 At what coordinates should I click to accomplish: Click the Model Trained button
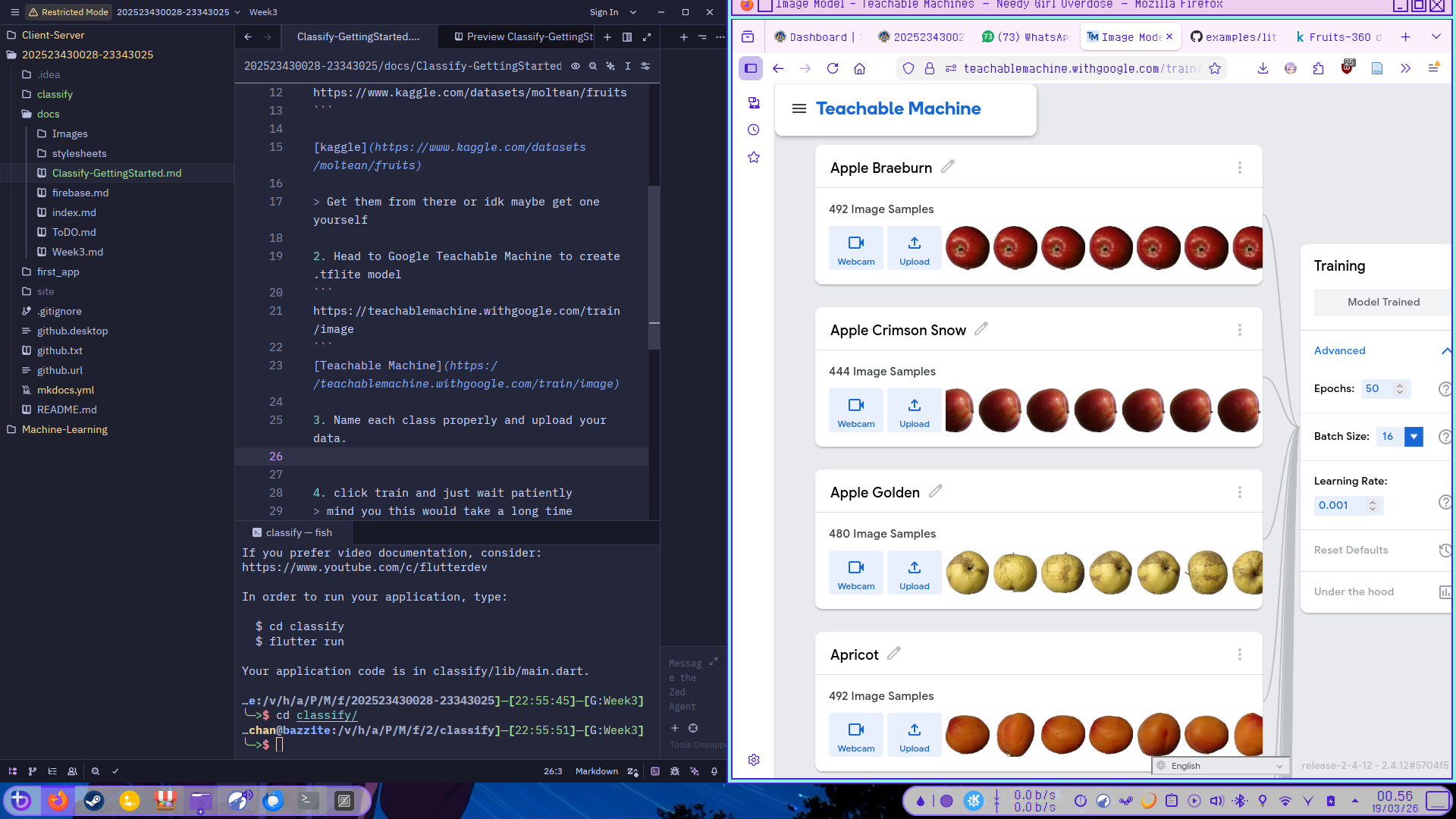pos(1382,302)
